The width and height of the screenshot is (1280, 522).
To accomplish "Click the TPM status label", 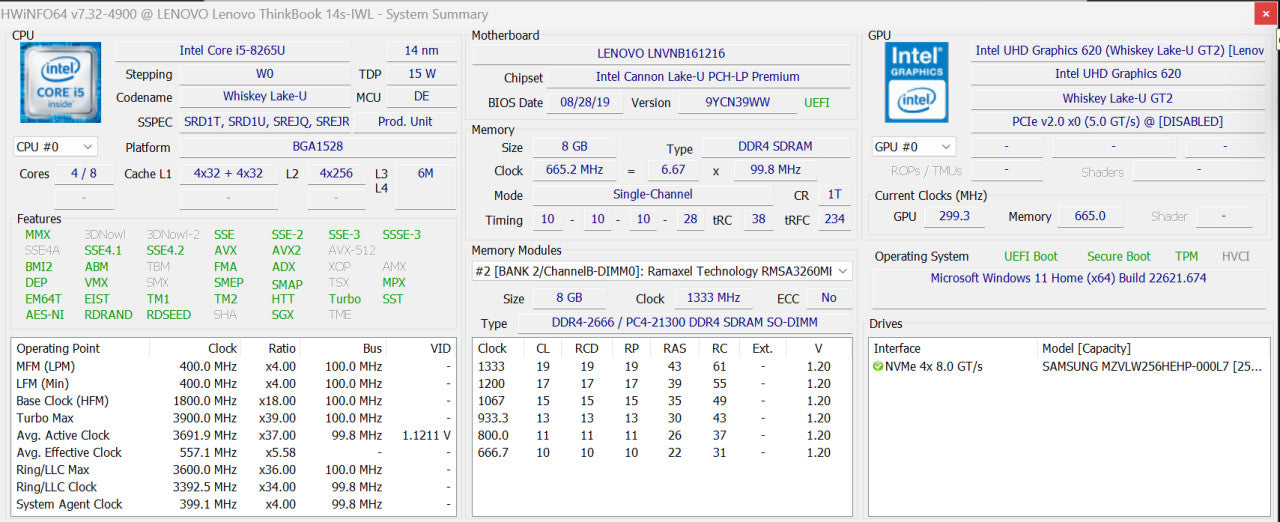I will [1186, 256].
